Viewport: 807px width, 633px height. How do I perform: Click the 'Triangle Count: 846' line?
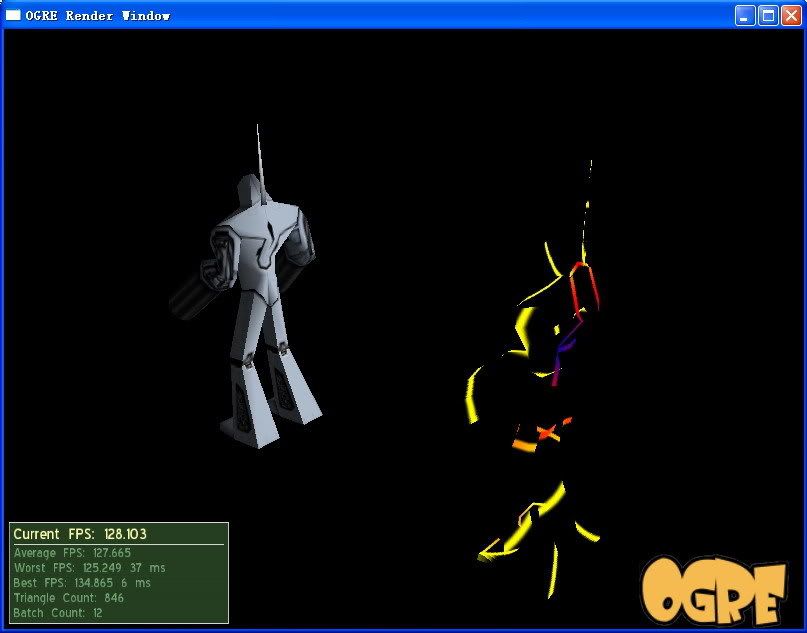(68, 598)
